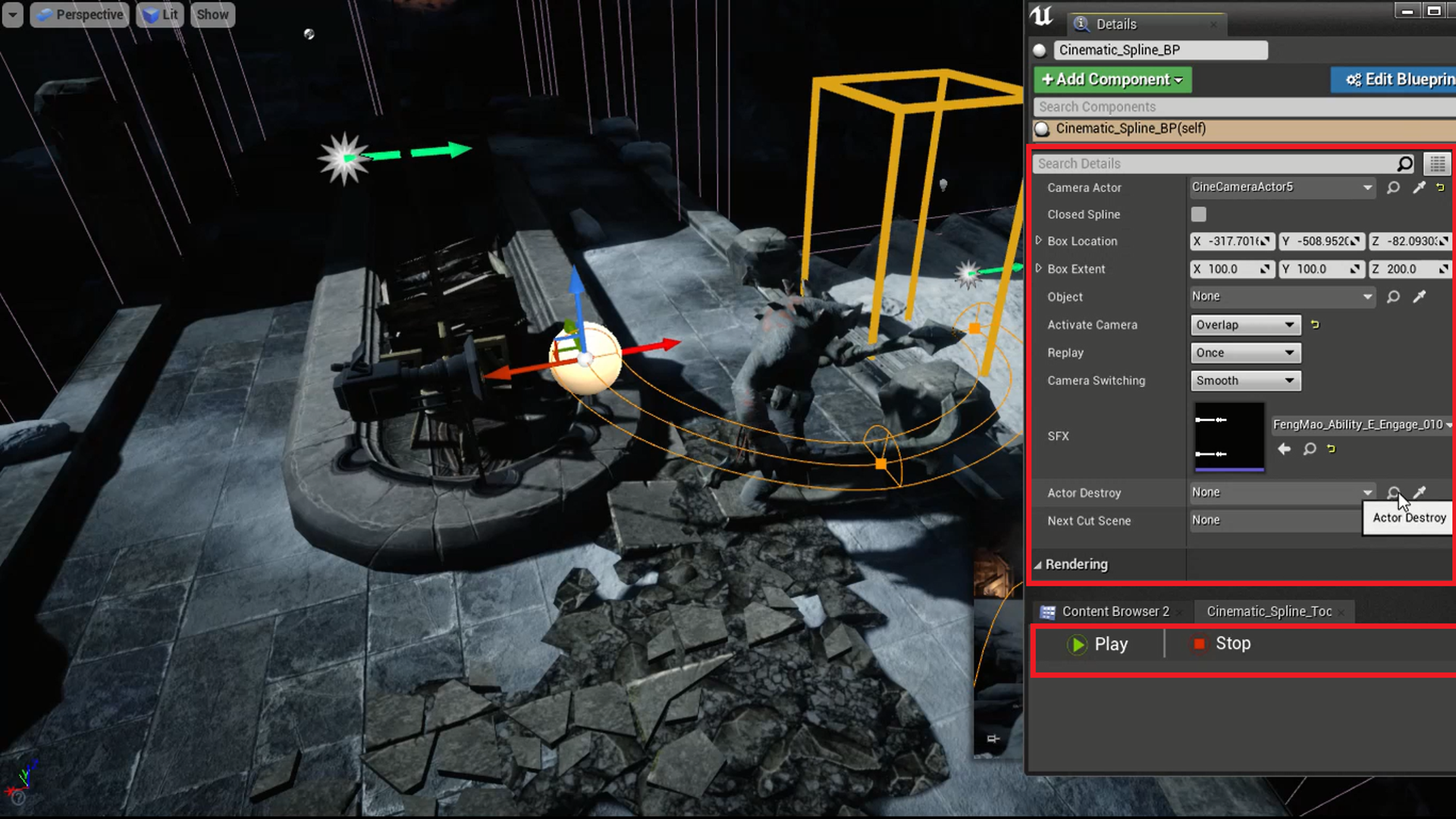Switch Details to property matrix view
This screenshot has height=819, width=1456.
click(1436, 163)
